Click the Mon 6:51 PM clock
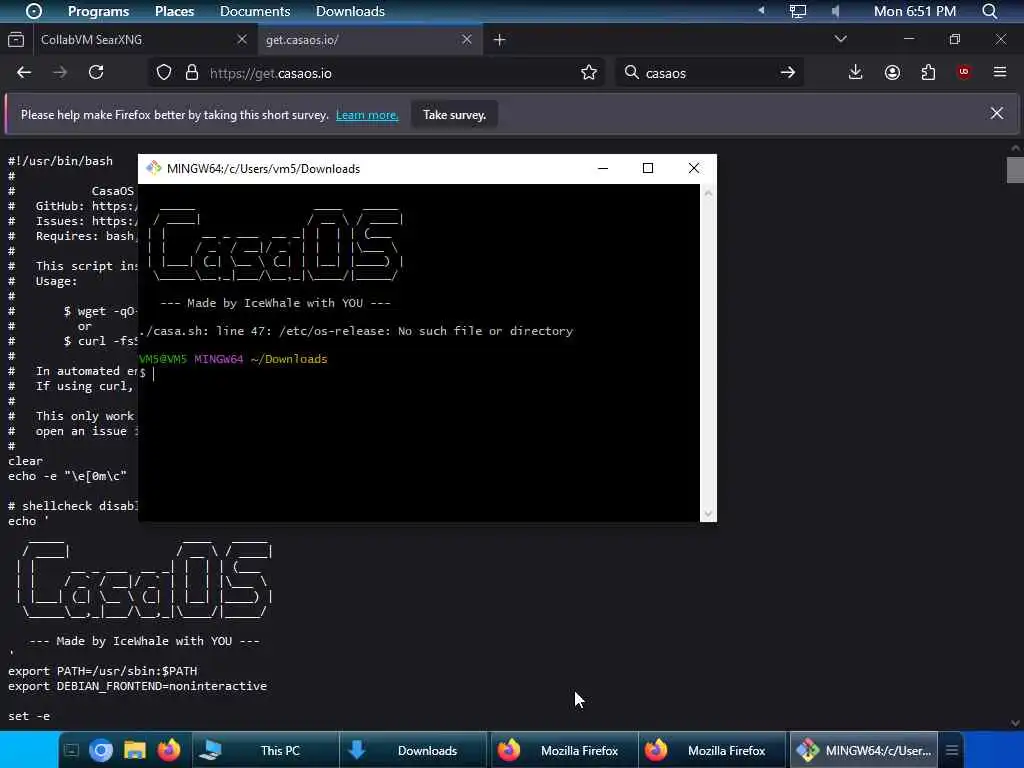Screen dimensions: 1024x768 915,11
